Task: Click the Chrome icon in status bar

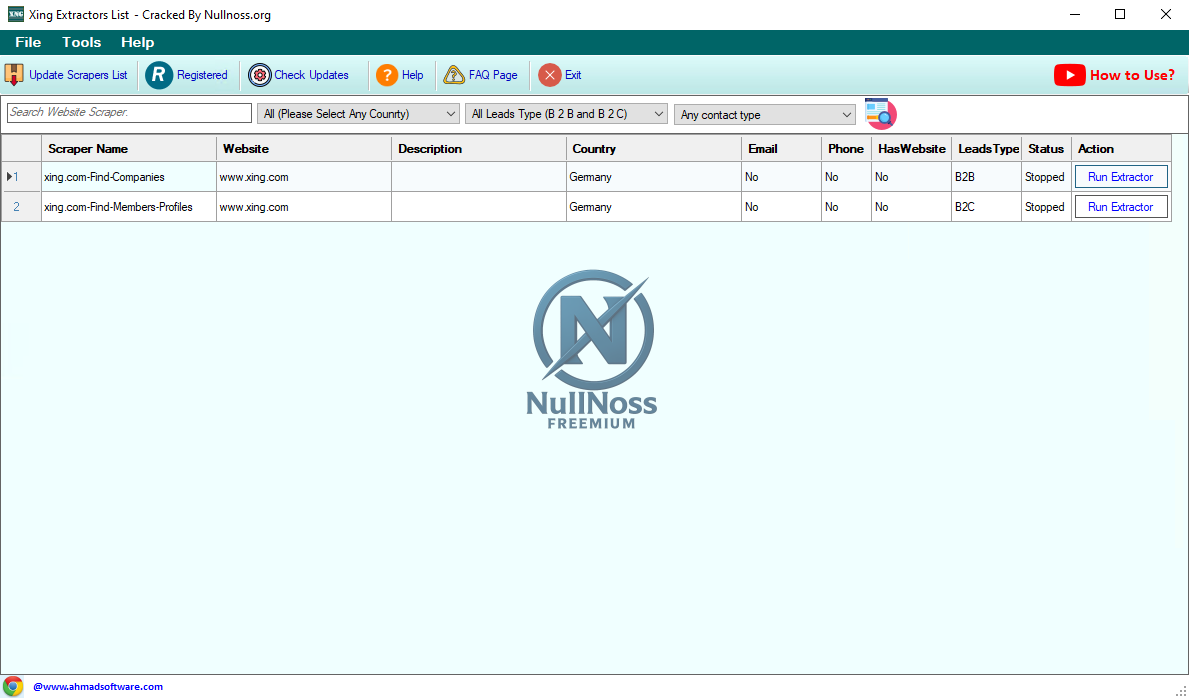Action: click(13, 686)
